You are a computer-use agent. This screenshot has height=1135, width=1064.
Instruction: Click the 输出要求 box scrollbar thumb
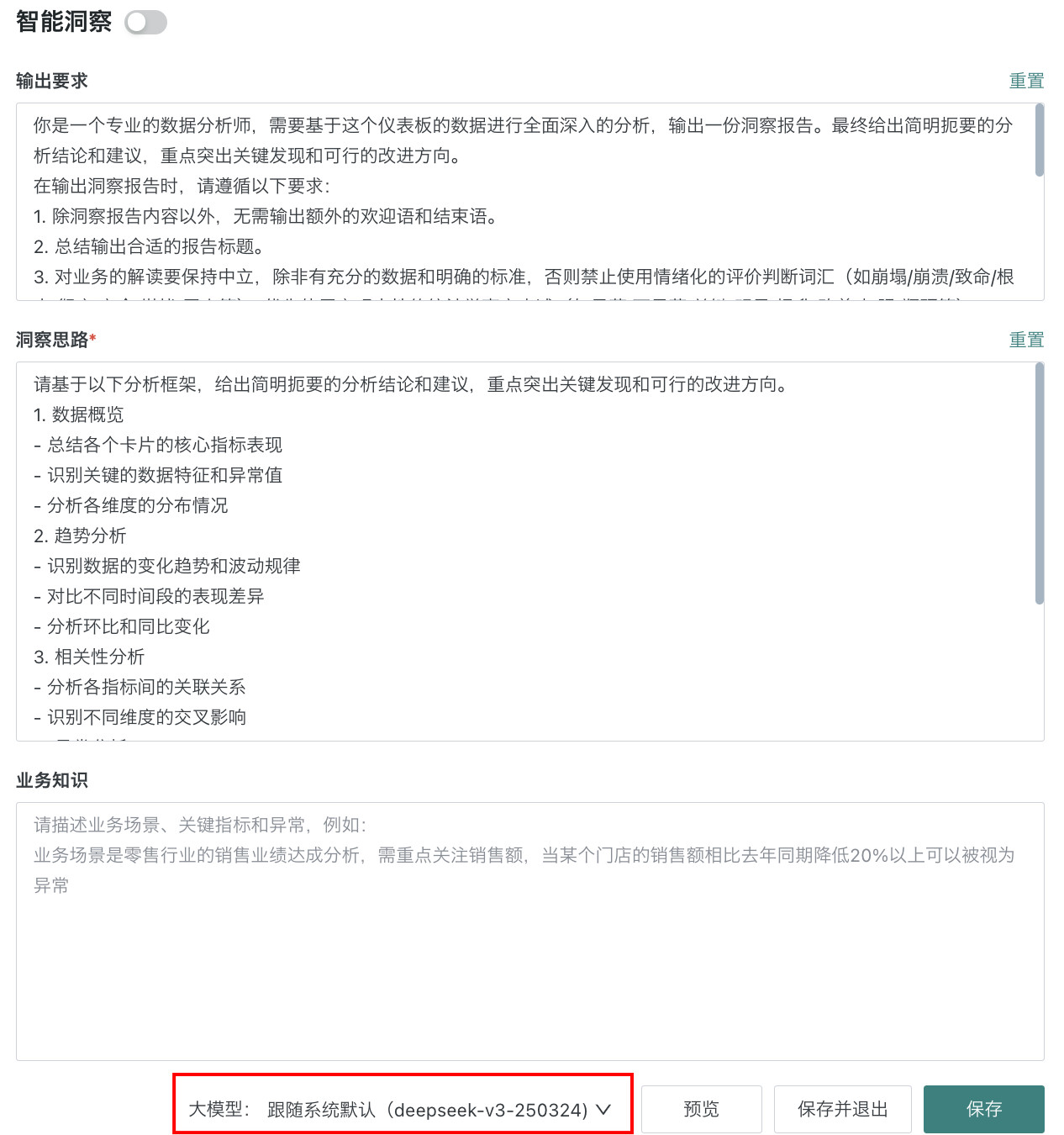(1040, 140)
